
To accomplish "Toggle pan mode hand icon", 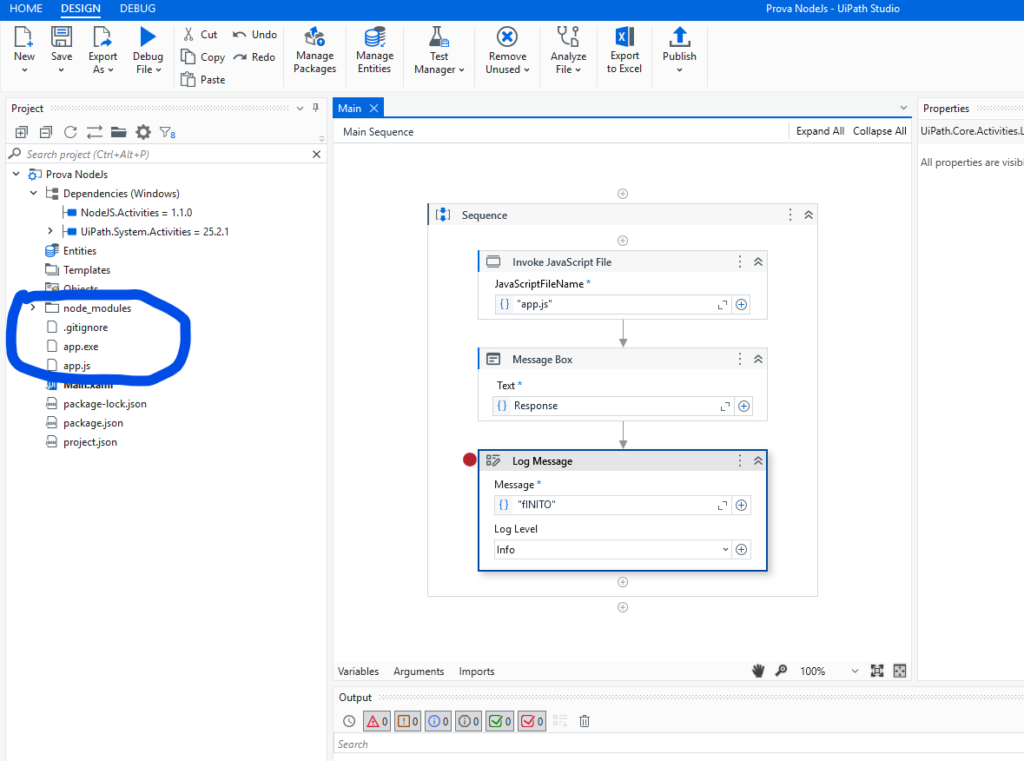I will pyautogui.click(x=758, y=671).
